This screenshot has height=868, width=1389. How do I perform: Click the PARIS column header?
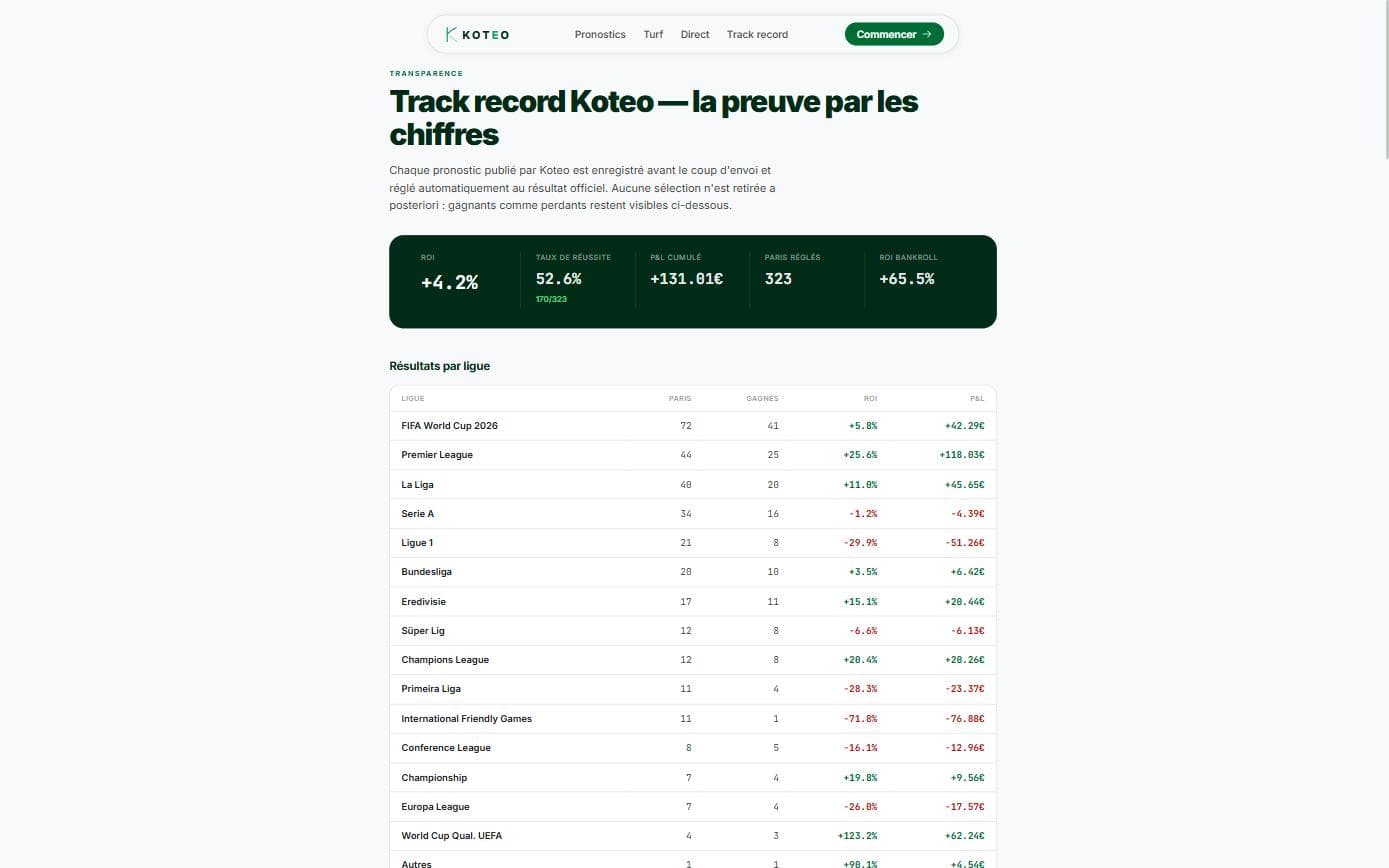pyautogui.click(x=680, y=398)
